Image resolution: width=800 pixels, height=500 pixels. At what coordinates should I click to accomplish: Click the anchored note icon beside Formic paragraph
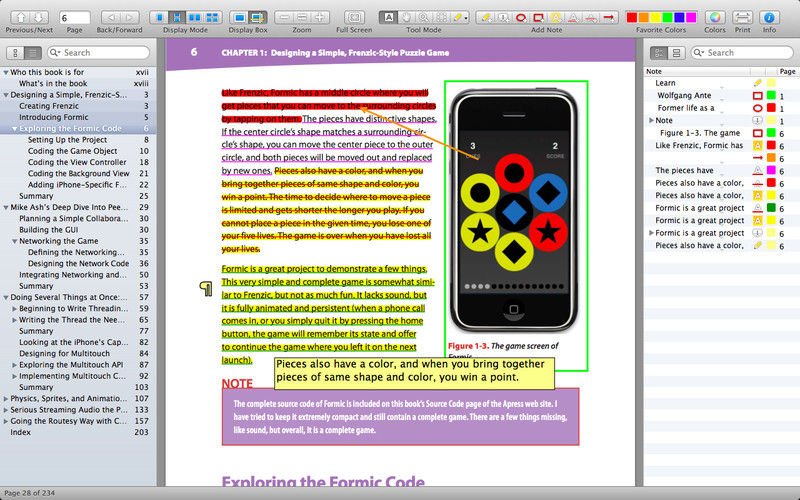(x=206, y=288)
